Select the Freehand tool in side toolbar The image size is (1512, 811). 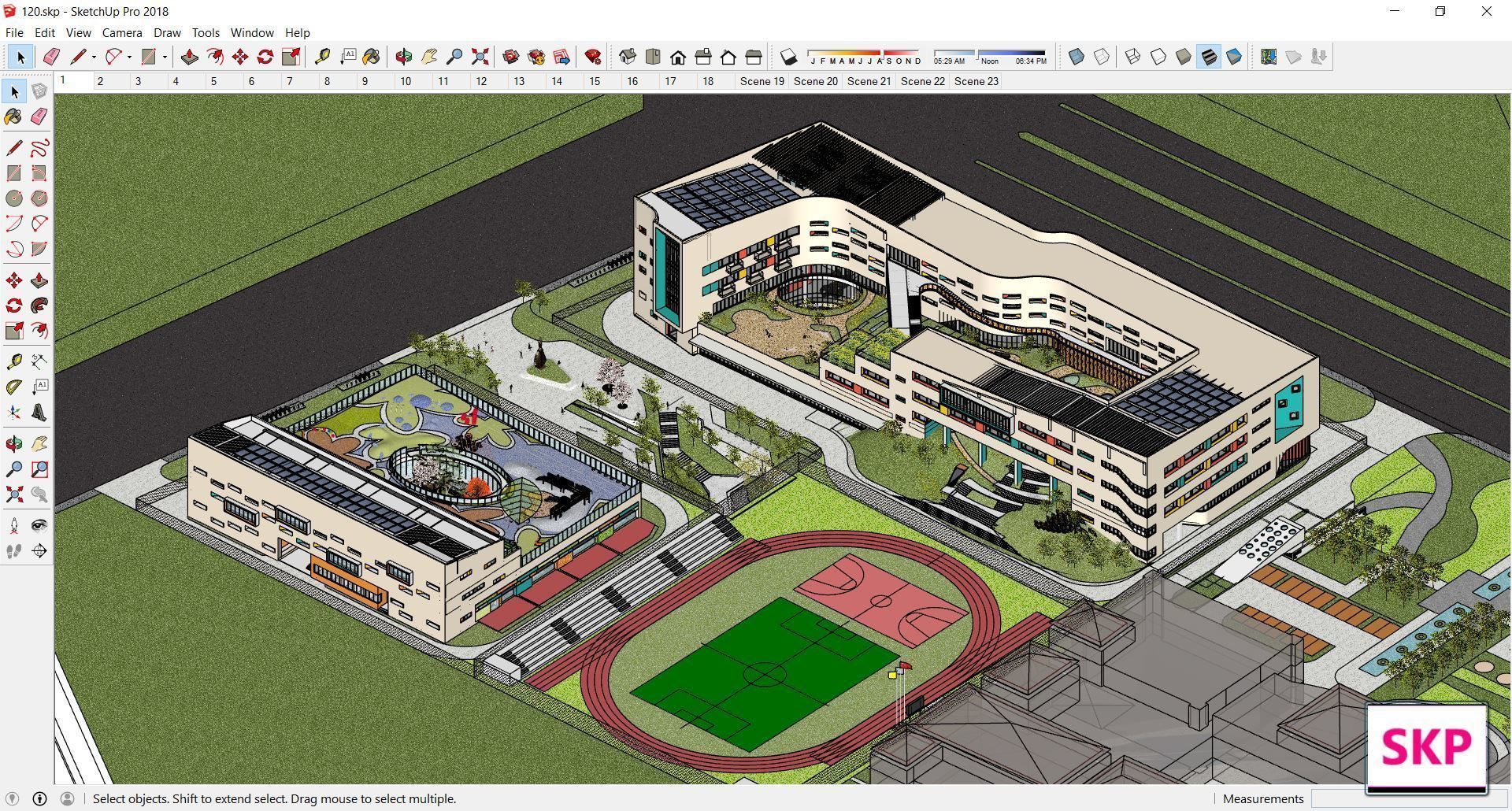point(39,148)
